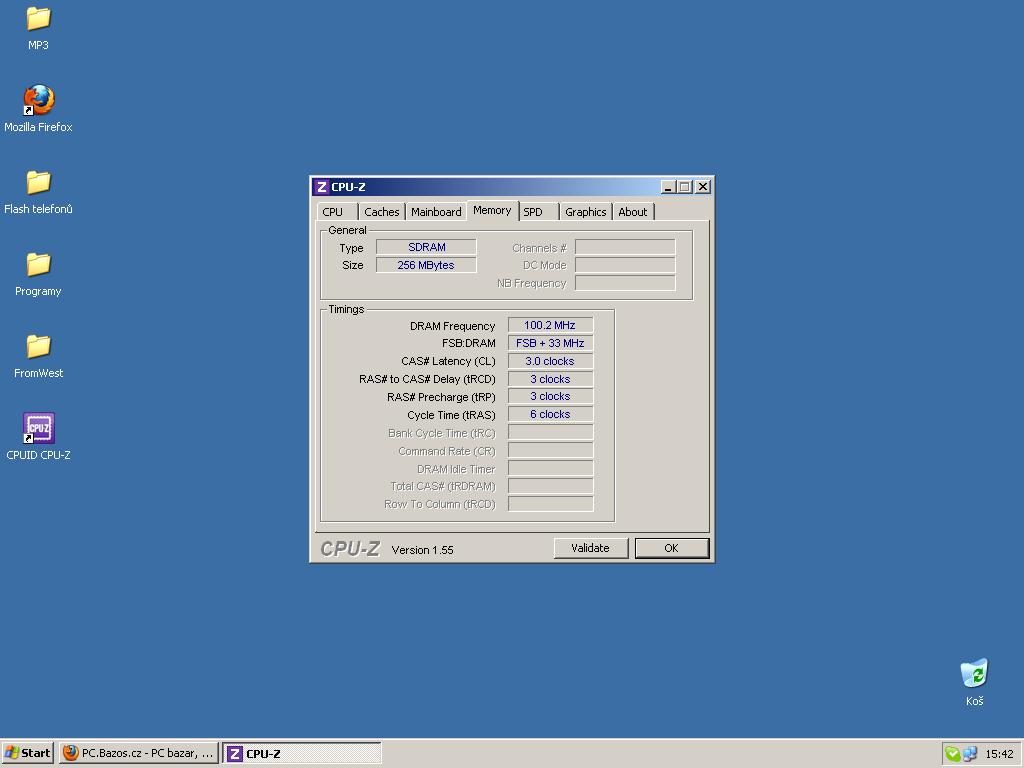Switch to the Caches tab
This screenshot has height=768, width=1024.
pos(381,212)
